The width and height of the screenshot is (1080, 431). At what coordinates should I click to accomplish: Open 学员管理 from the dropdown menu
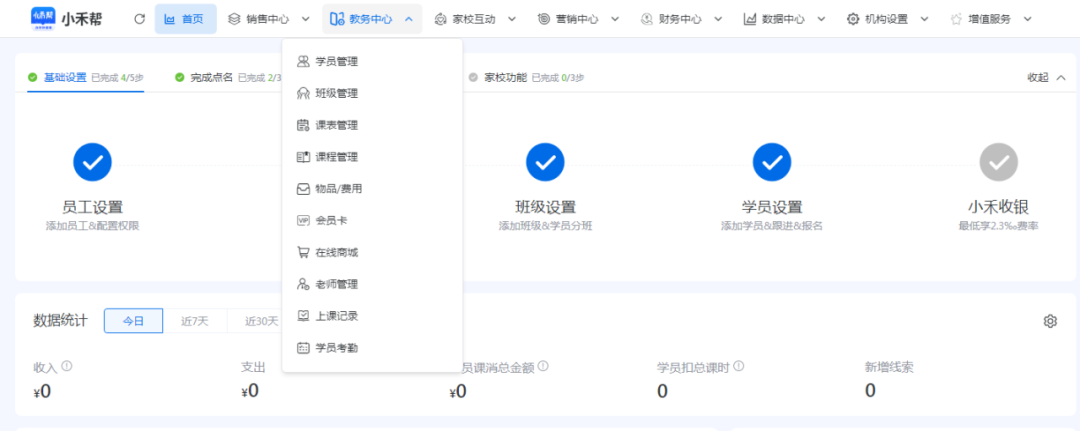[336, 62]
